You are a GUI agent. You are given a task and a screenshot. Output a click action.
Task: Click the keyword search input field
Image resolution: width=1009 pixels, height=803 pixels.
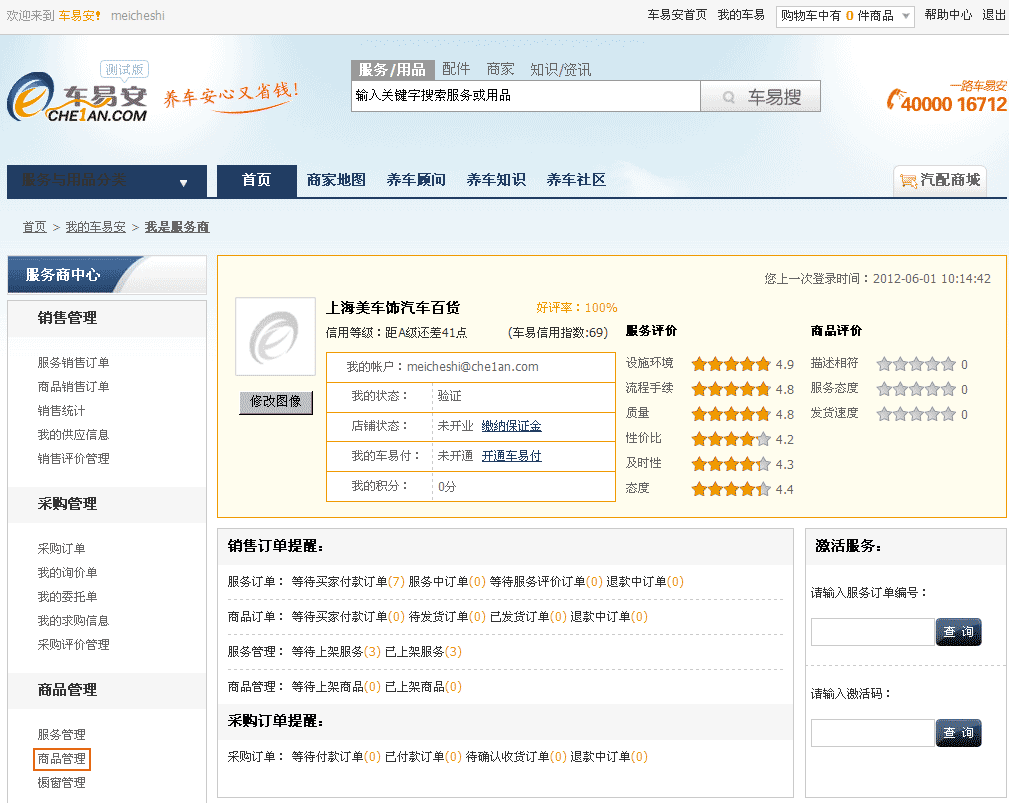tap(526, 96)
